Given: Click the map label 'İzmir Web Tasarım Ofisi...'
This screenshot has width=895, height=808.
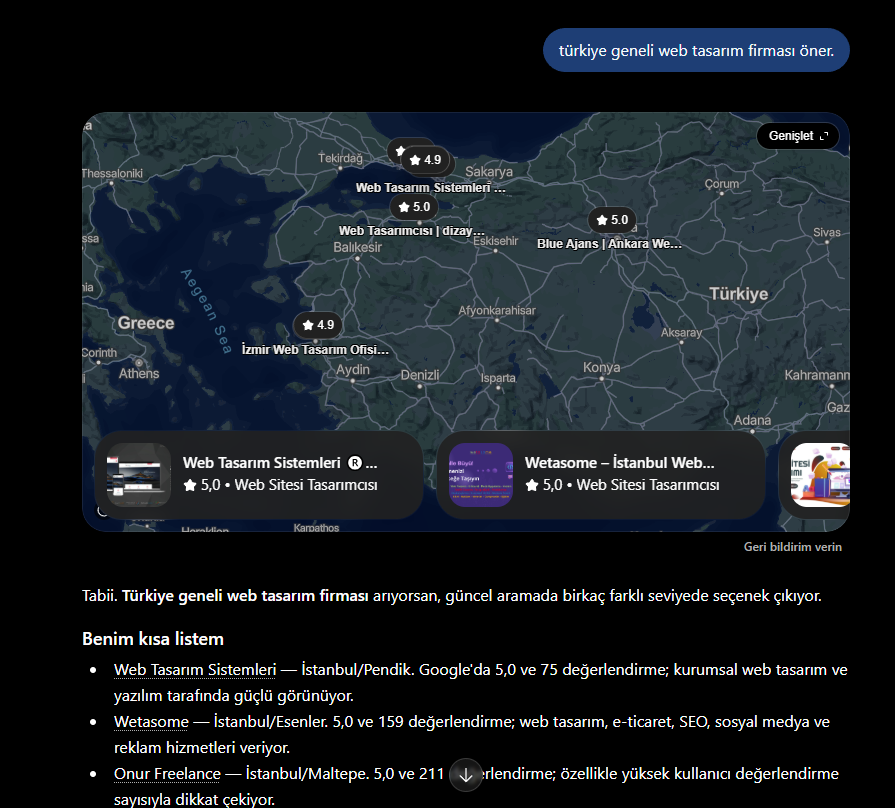Looking at the screenshot, I should 315,349.
